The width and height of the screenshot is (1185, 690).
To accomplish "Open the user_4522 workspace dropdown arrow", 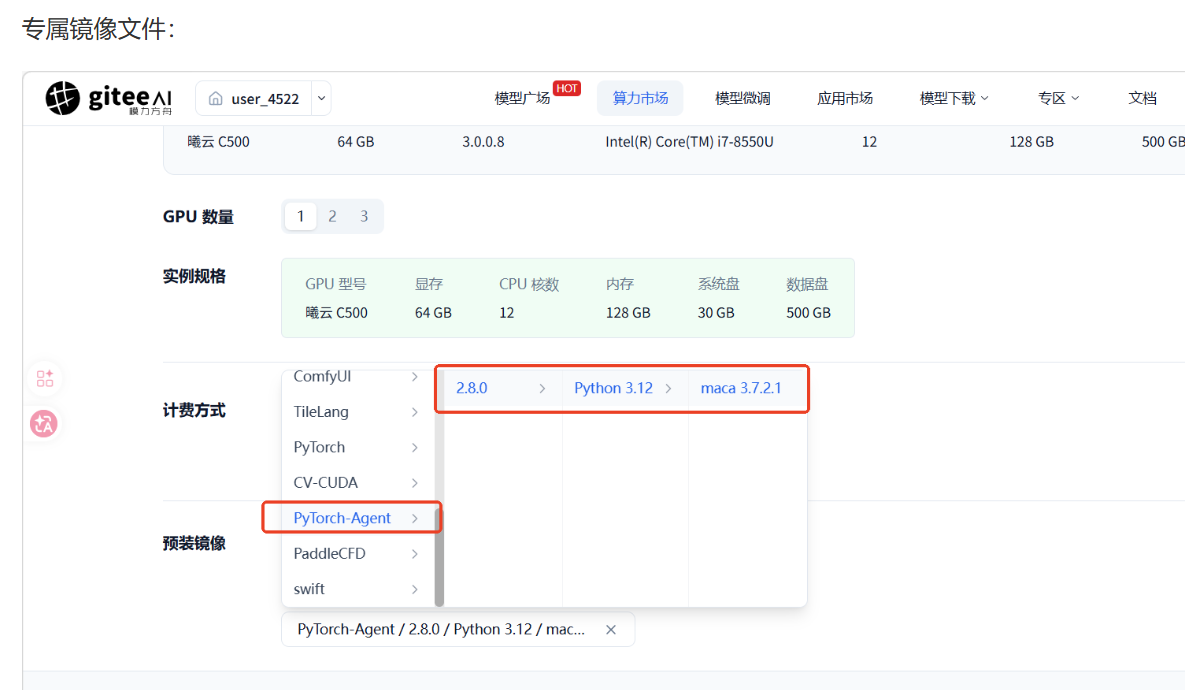I will pos(321,98).
